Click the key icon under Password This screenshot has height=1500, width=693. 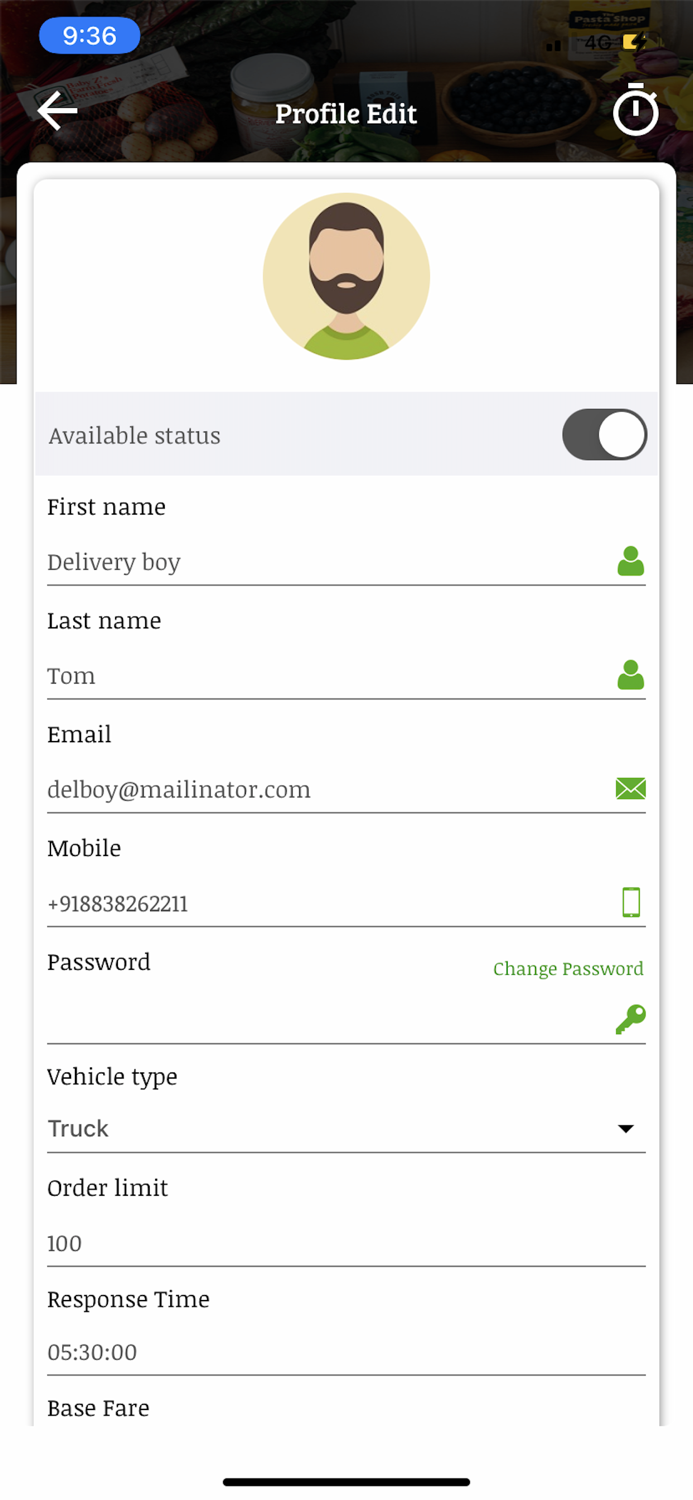click(x=630, y=1018)
